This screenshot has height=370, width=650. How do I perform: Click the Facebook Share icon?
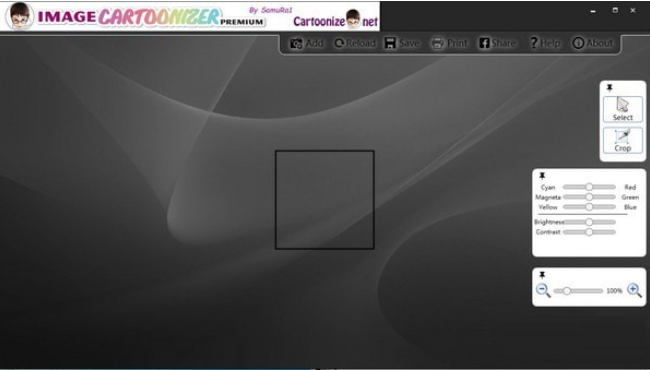pyautogui.click(x=484, y=43)
